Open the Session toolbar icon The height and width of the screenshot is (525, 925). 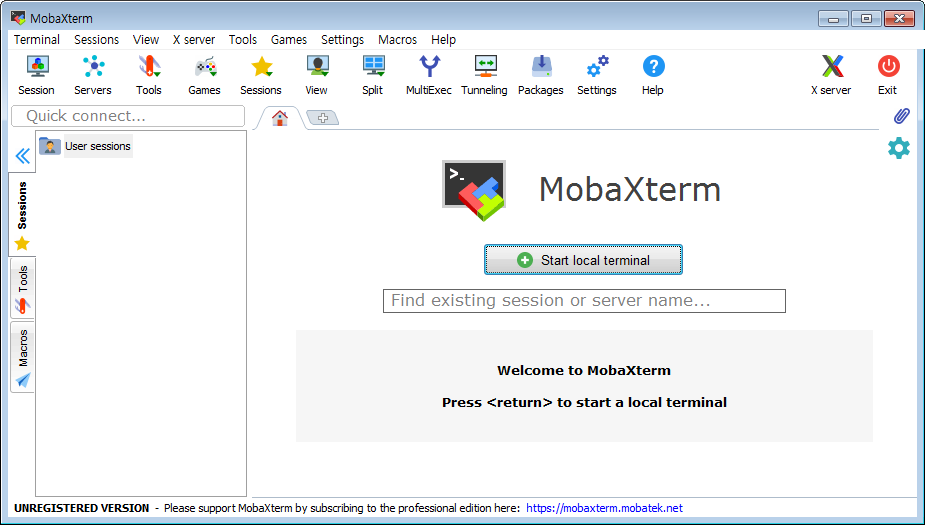37,75
